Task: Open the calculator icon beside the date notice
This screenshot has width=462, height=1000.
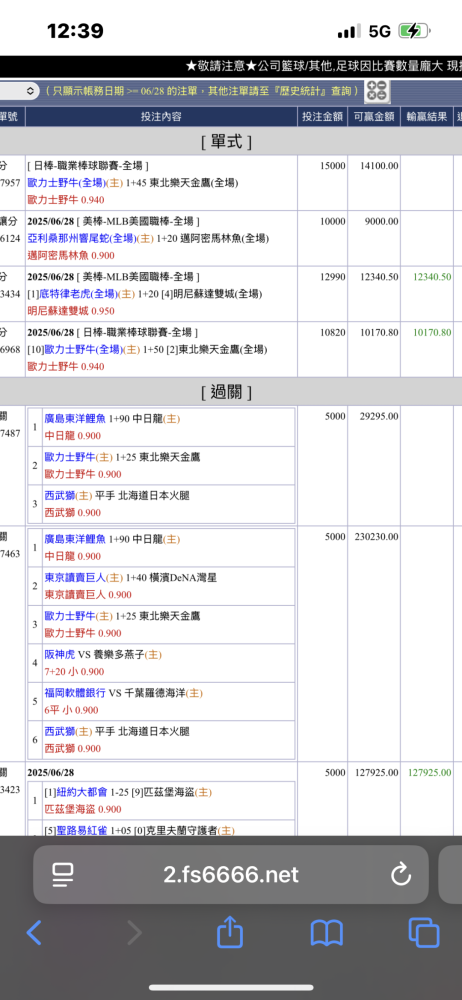Action: [x=377, y=91]
